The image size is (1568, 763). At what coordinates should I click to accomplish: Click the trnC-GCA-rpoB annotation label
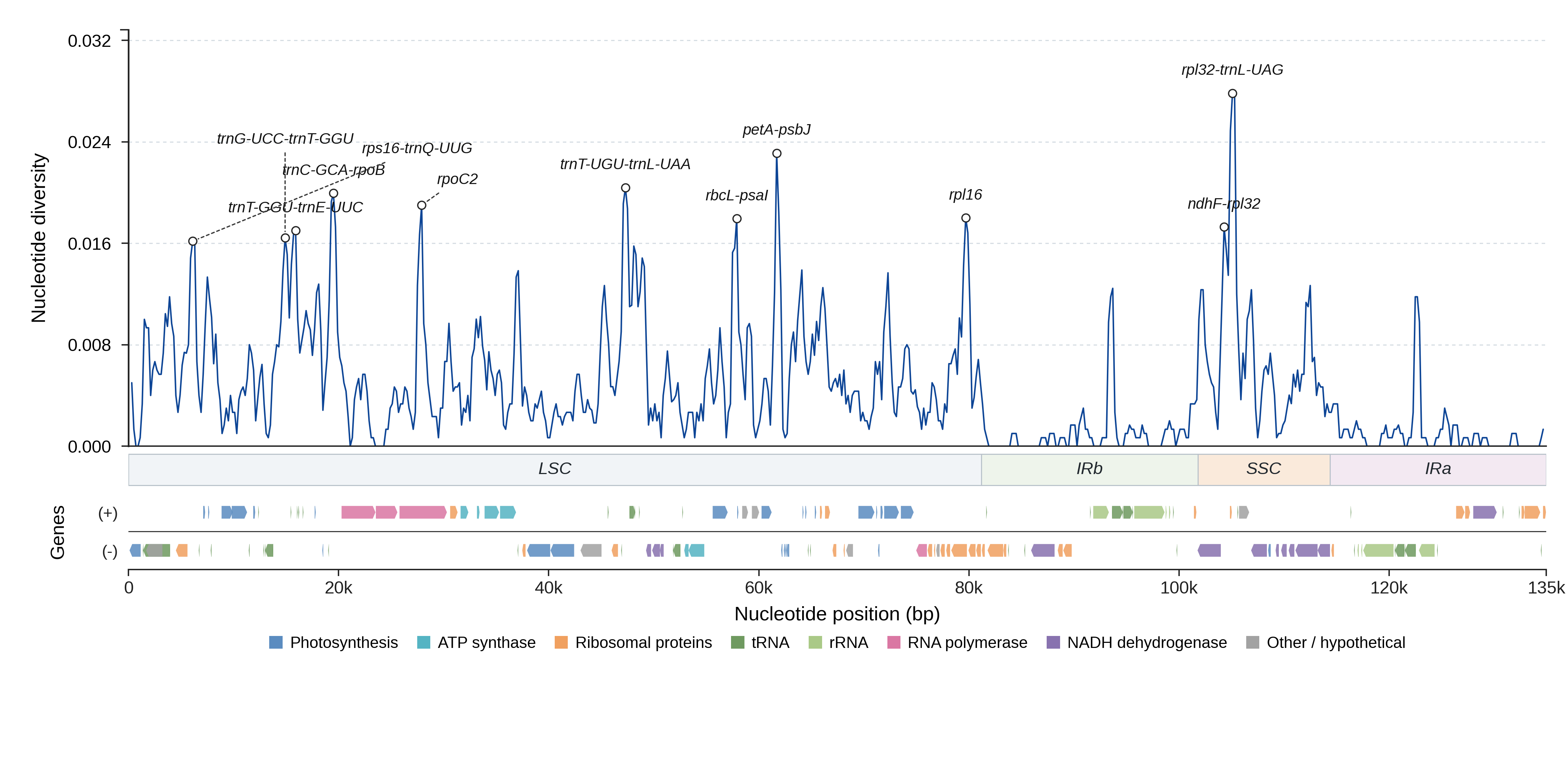pyautogui.click(x=333, y=170)
